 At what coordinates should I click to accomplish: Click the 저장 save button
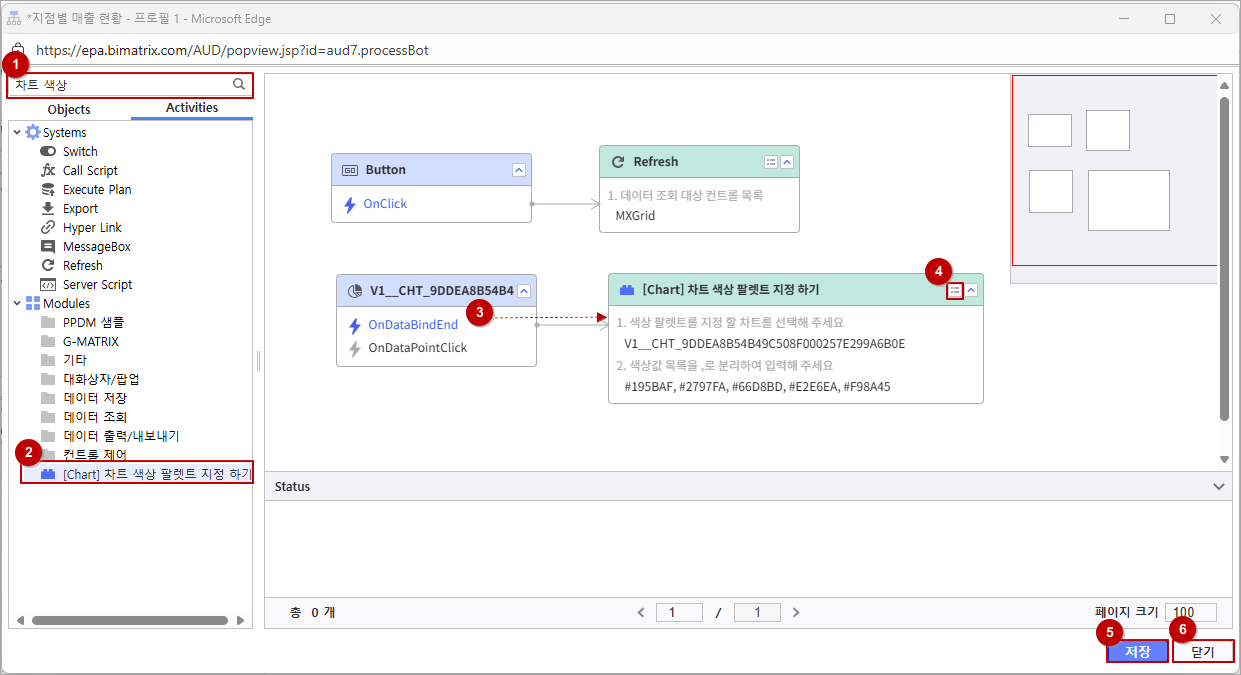click(1137, 651)
